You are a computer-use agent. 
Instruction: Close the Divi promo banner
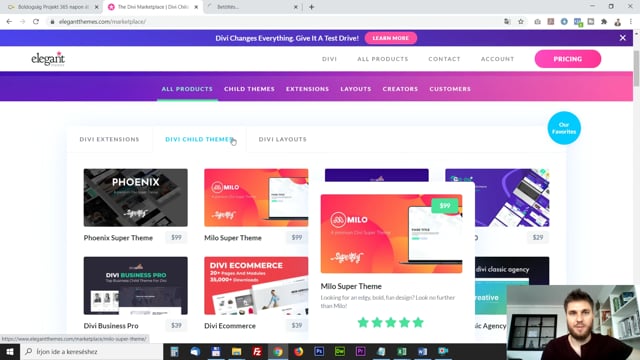point(622,38)
